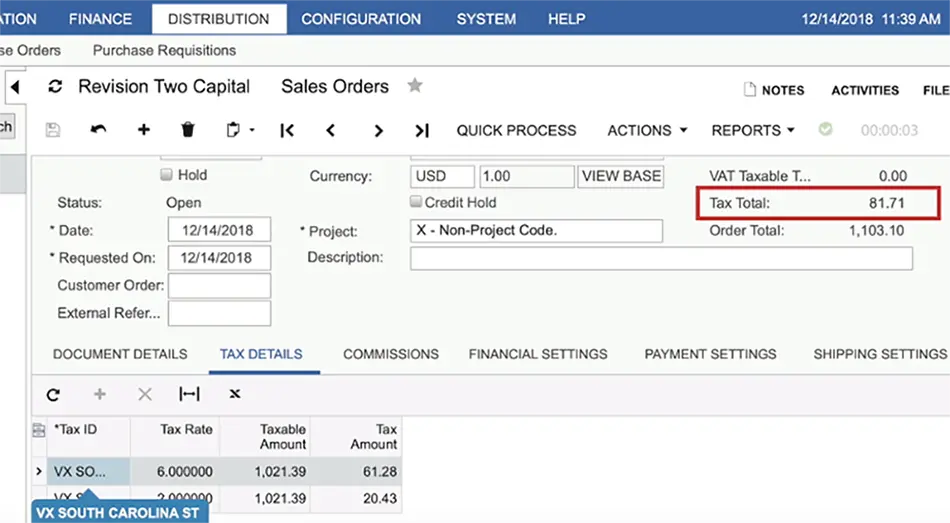Switch to the Payment Settings tab
Image resolution: width=950 pixels, height=523 pixels.
click(x=710, y=354)
